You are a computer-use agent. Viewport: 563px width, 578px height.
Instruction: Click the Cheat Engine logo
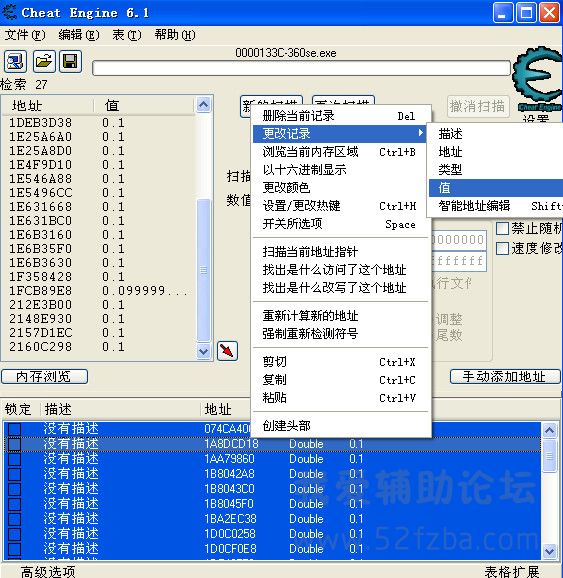click(x=538, y=79)
